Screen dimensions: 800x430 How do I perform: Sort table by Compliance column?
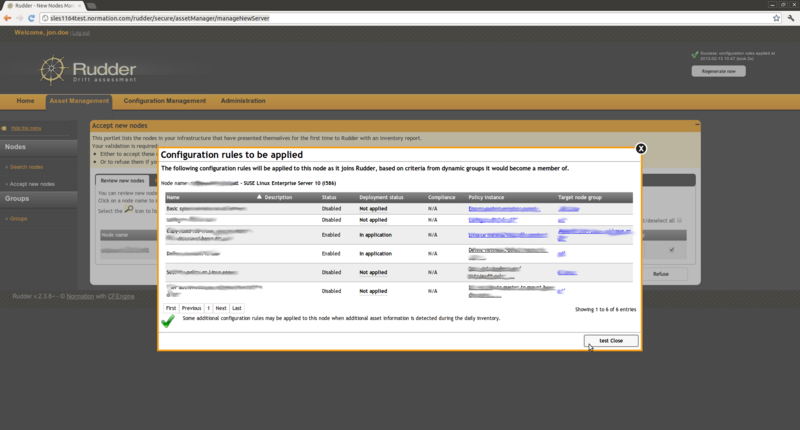click(x=441, y=197)
